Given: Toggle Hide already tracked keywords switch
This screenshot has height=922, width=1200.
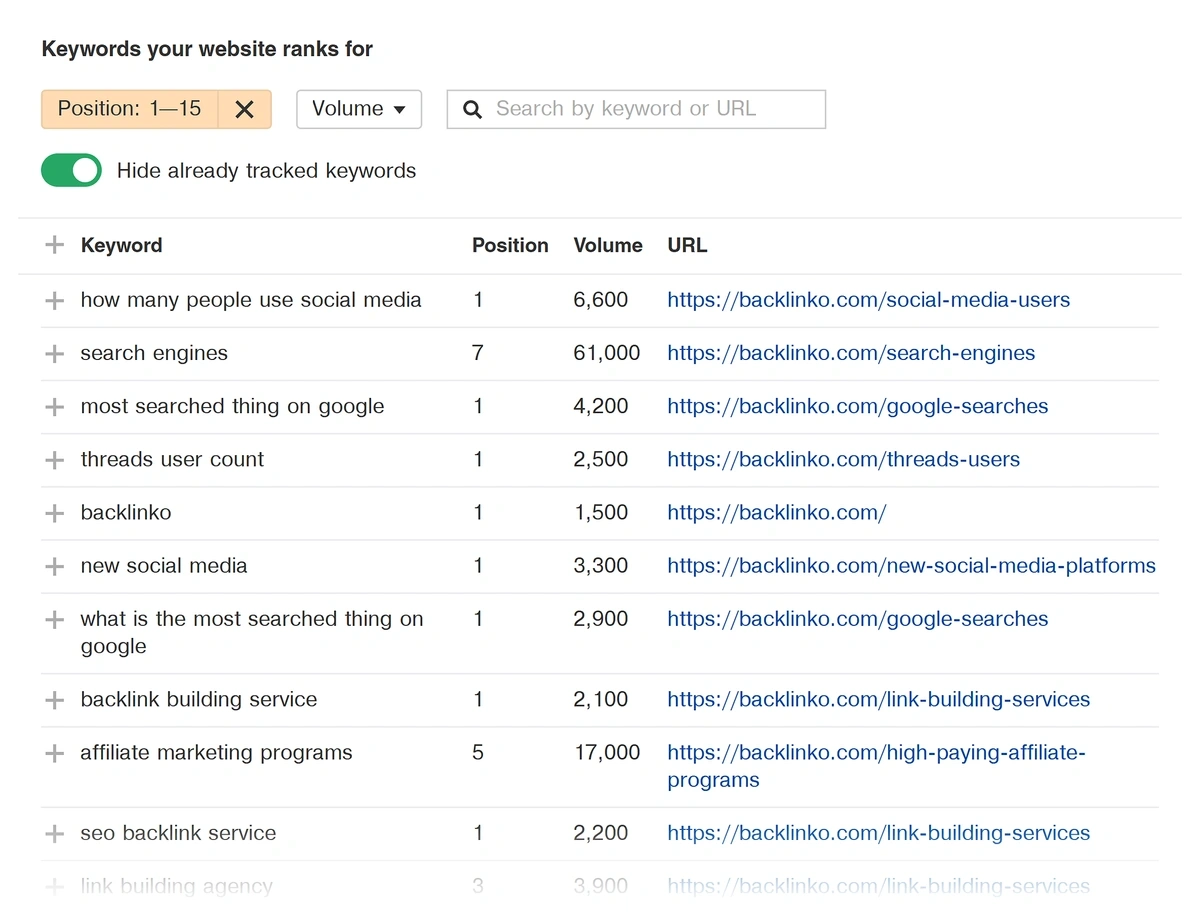Looking at the screenshot, I should click(71, 171).
